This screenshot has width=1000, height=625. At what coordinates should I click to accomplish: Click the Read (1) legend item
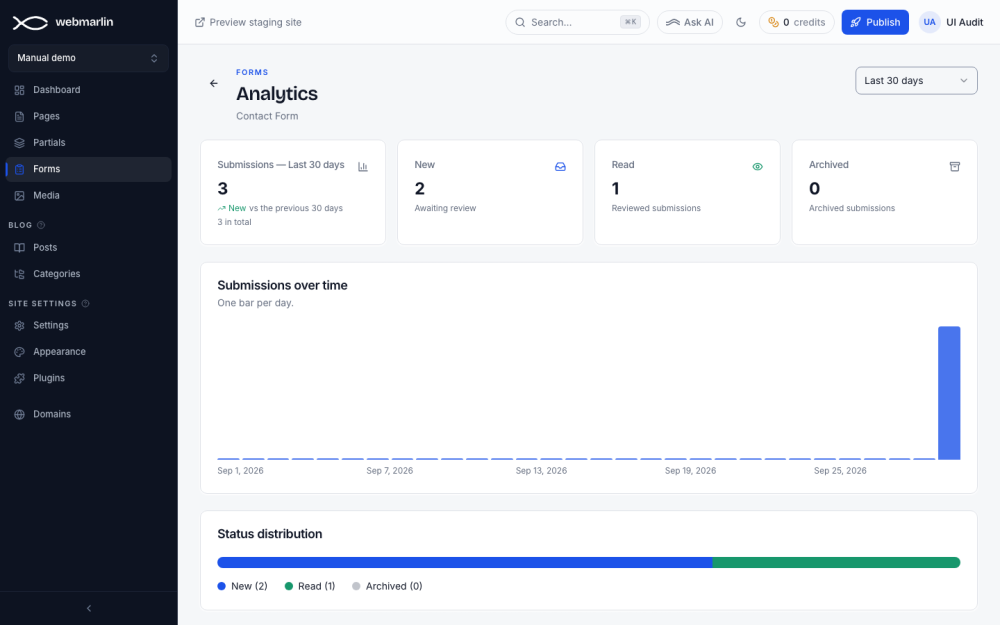tap(309, 586)
